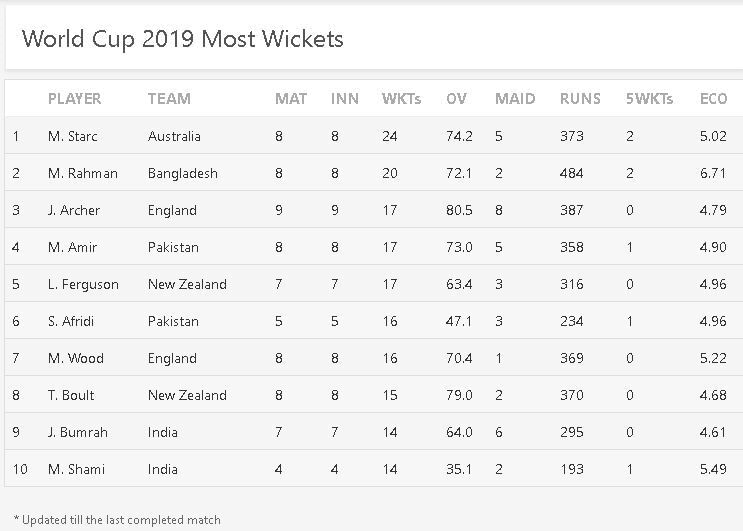Click the WKTs column header
The width and height of the screenshot is (743, 531).
tap(401, 99)
